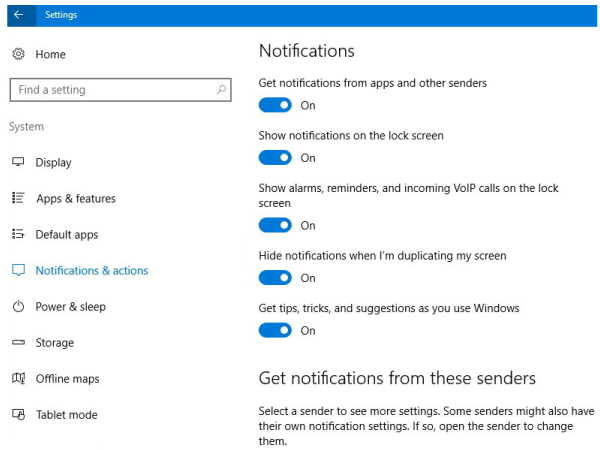This screenshot has height=450, width=600.
Task: Click the Display monitor icon
Action: 18,162
